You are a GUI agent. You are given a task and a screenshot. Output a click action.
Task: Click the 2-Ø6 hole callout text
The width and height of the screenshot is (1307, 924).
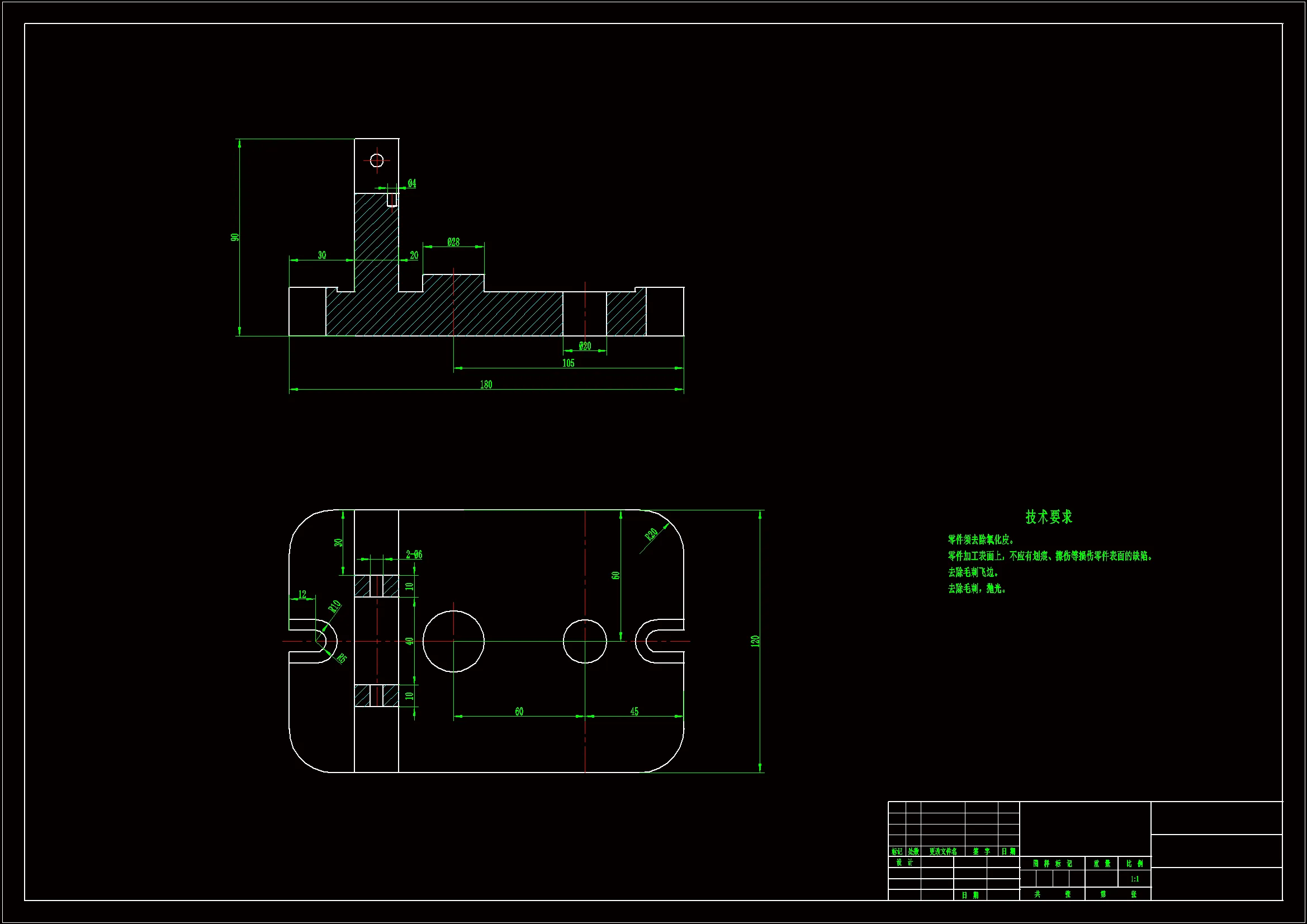(x=414, y=555)
